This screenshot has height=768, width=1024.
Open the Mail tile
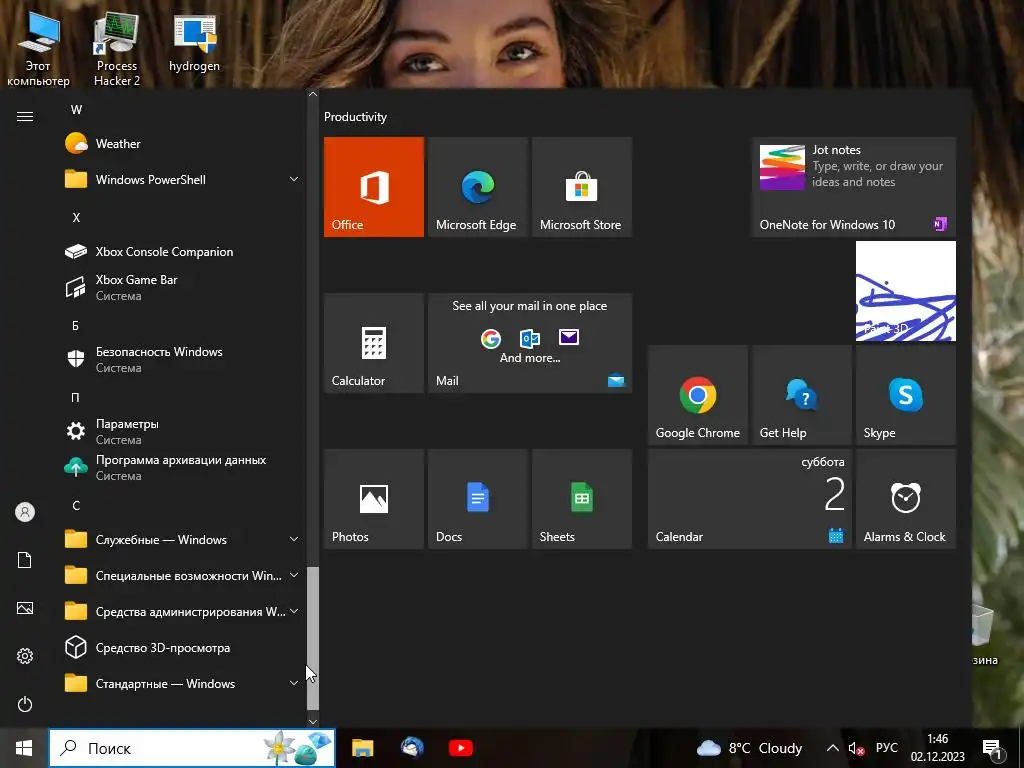click(530, 343)
